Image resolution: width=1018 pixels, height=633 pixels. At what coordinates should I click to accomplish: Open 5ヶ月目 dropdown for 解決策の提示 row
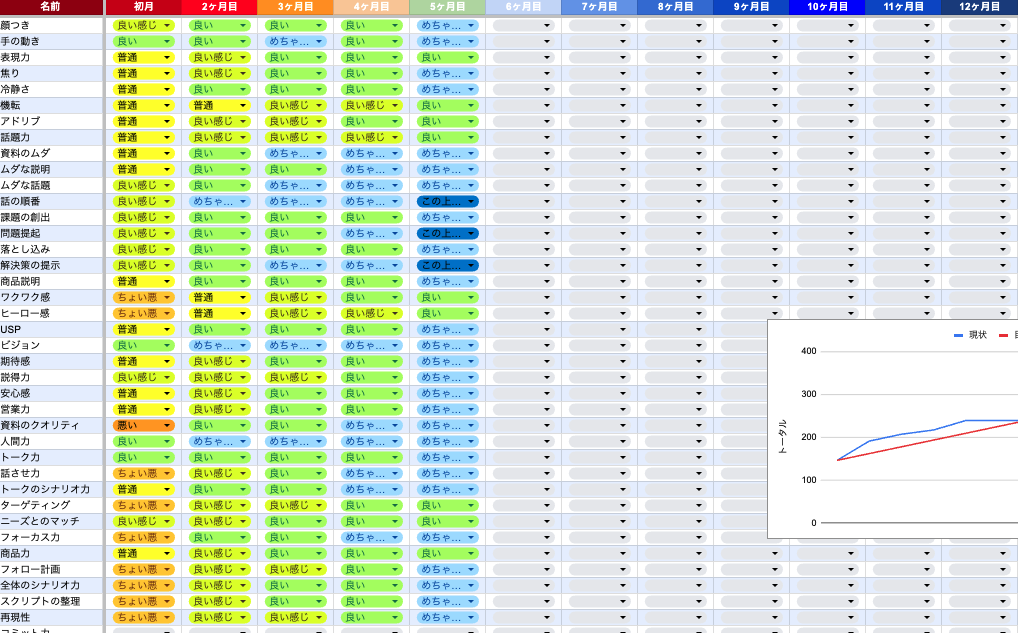(x=471, y=265)
